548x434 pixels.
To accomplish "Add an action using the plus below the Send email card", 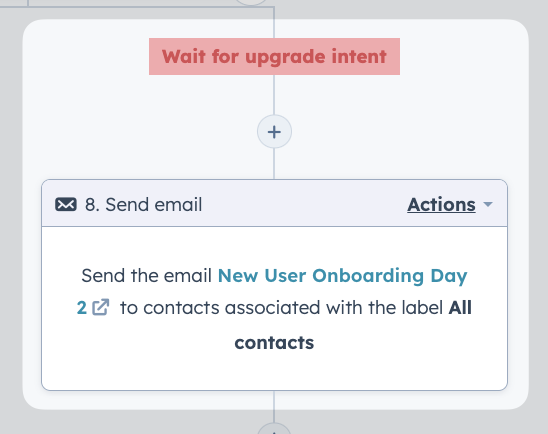I will 274,429.
